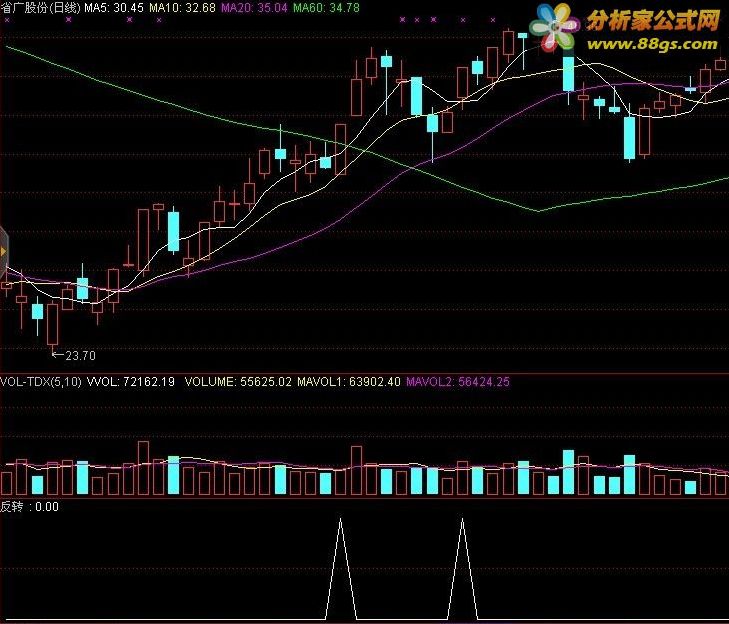The image size is (729, 624).
Task: Expand the side panel arrow handle
Action: click(x=4, y=251)
